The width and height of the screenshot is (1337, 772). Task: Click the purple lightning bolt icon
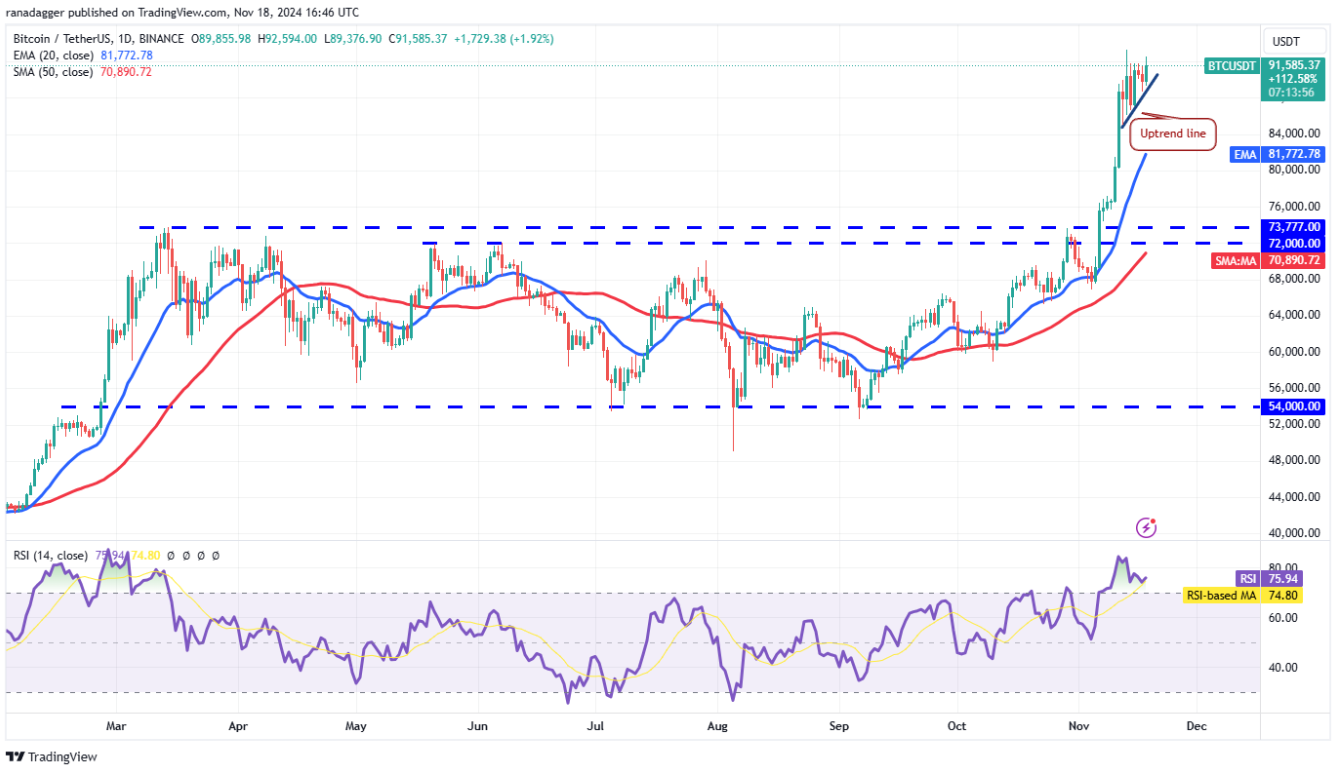pyautogui.click(x=1147, y=526)
